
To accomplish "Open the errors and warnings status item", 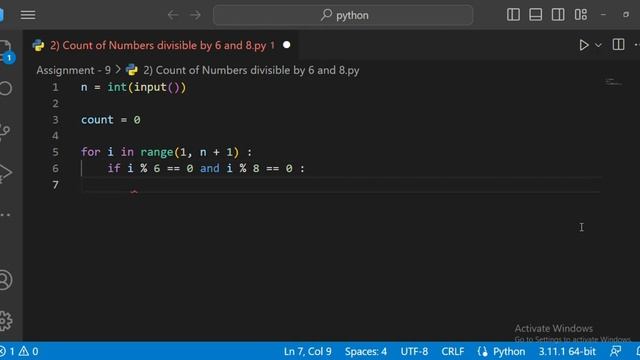I will click(20, 351).
